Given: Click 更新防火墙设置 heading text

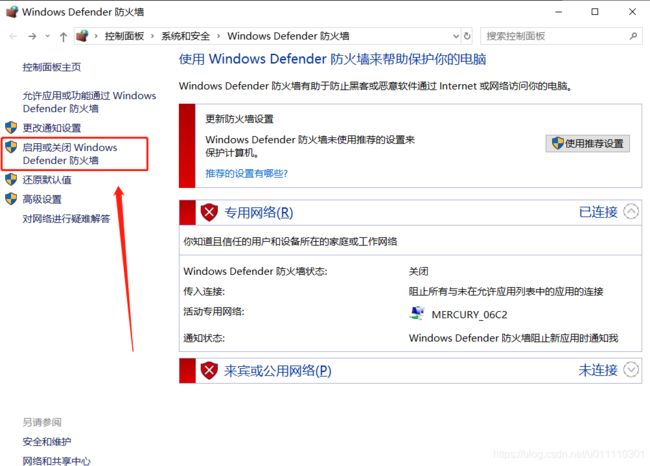Looking at the screenshot, I should (240, 119).
